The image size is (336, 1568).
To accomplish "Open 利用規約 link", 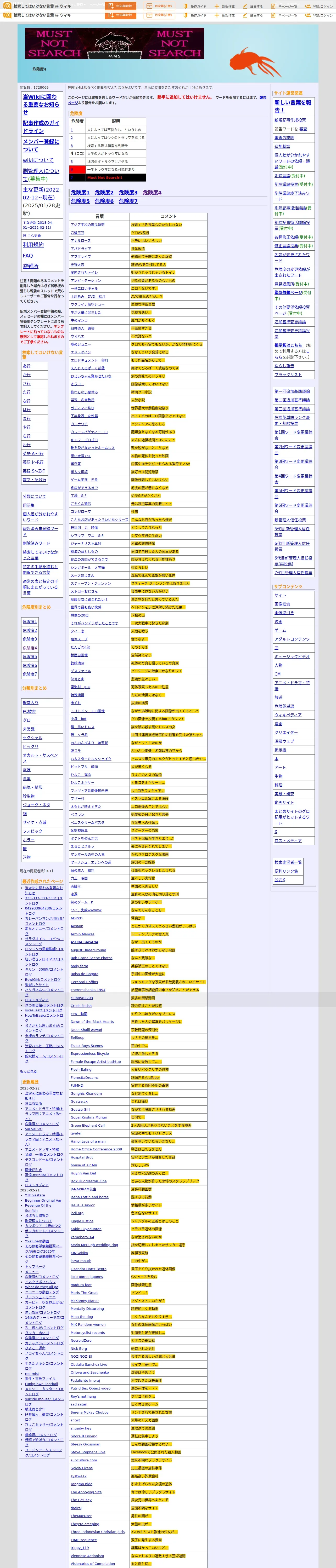I will tap(33, 245).
